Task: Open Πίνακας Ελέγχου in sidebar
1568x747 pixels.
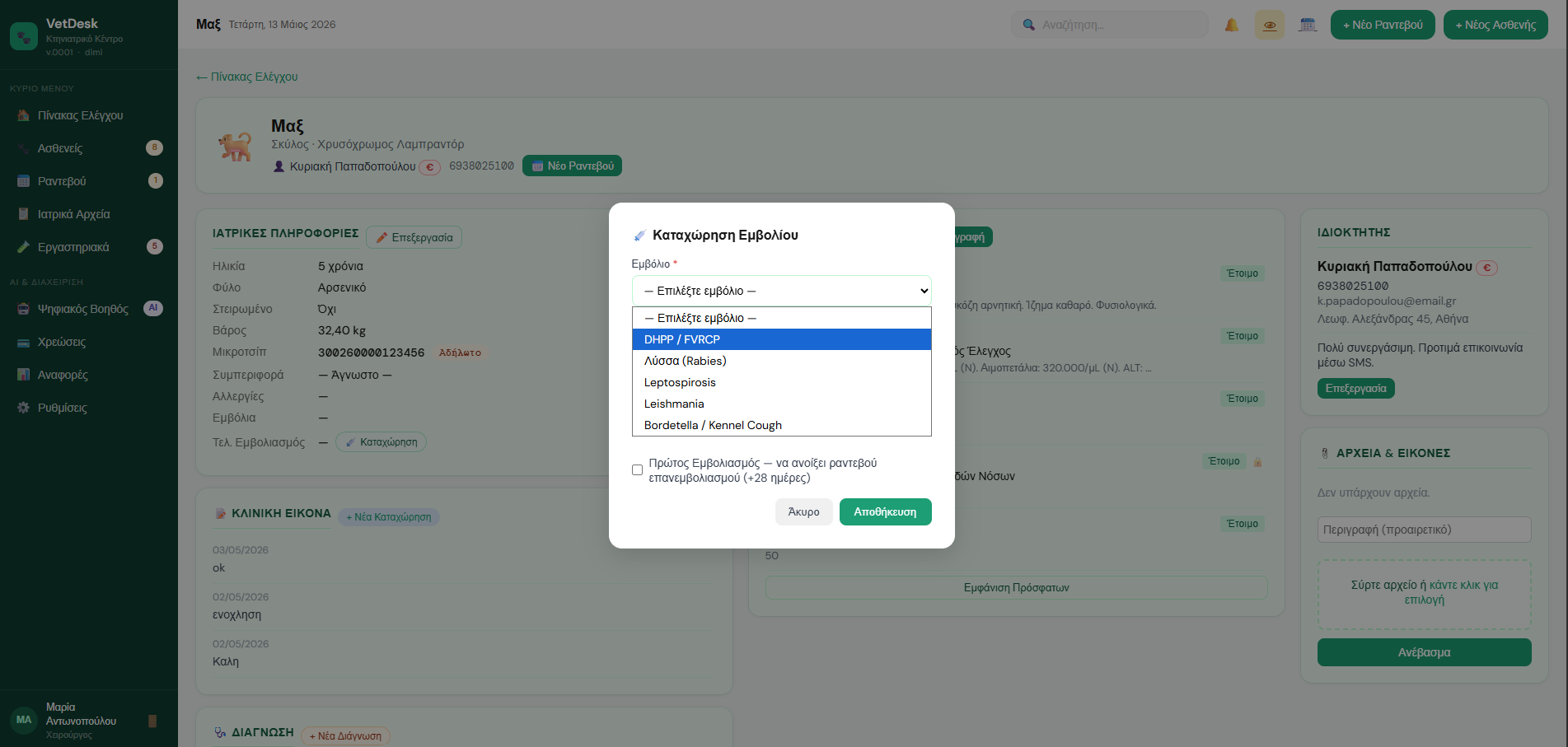Action: [x=89, y=115]
